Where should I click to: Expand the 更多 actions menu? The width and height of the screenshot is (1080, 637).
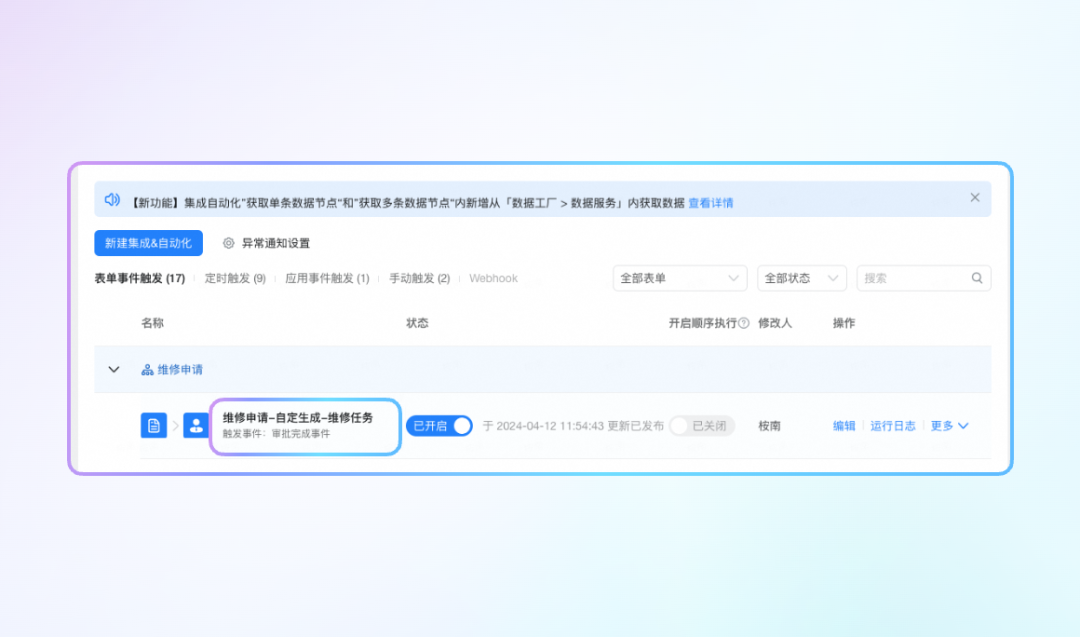[949, 426]
